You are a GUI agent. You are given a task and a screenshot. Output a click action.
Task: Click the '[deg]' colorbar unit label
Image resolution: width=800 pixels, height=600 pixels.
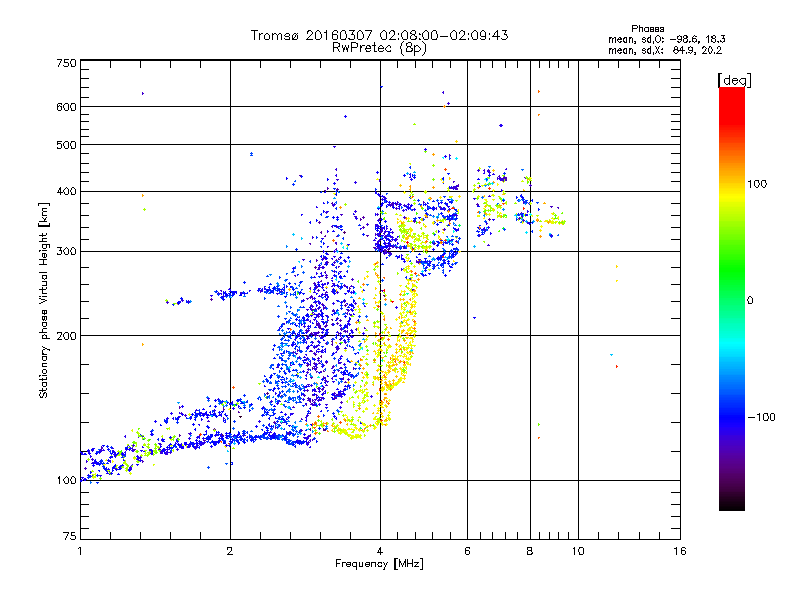tap(734, 80)
